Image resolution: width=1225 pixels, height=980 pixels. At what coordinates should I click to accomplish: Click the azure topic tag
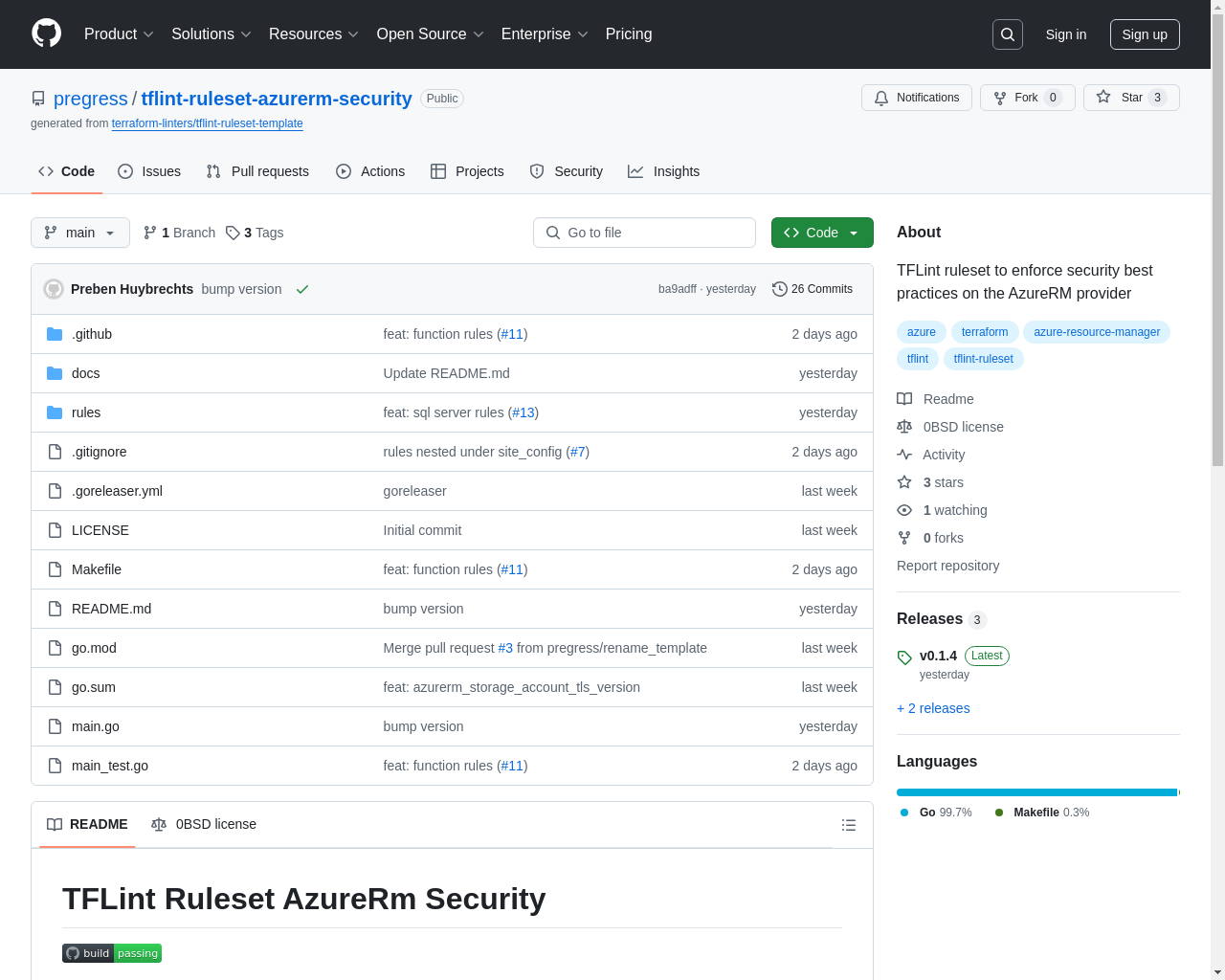click(922, 332)
